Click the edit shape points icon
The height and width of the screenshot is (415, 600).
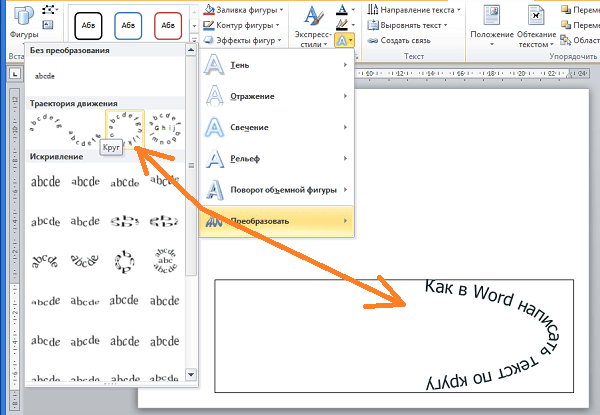pyautogui.click(x=49, y=9)
